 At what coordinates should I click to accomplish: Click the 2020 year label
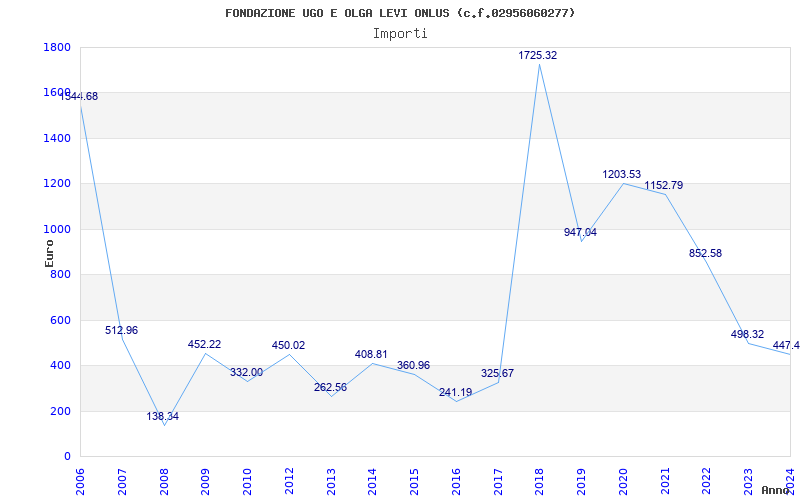coord(623,482)
